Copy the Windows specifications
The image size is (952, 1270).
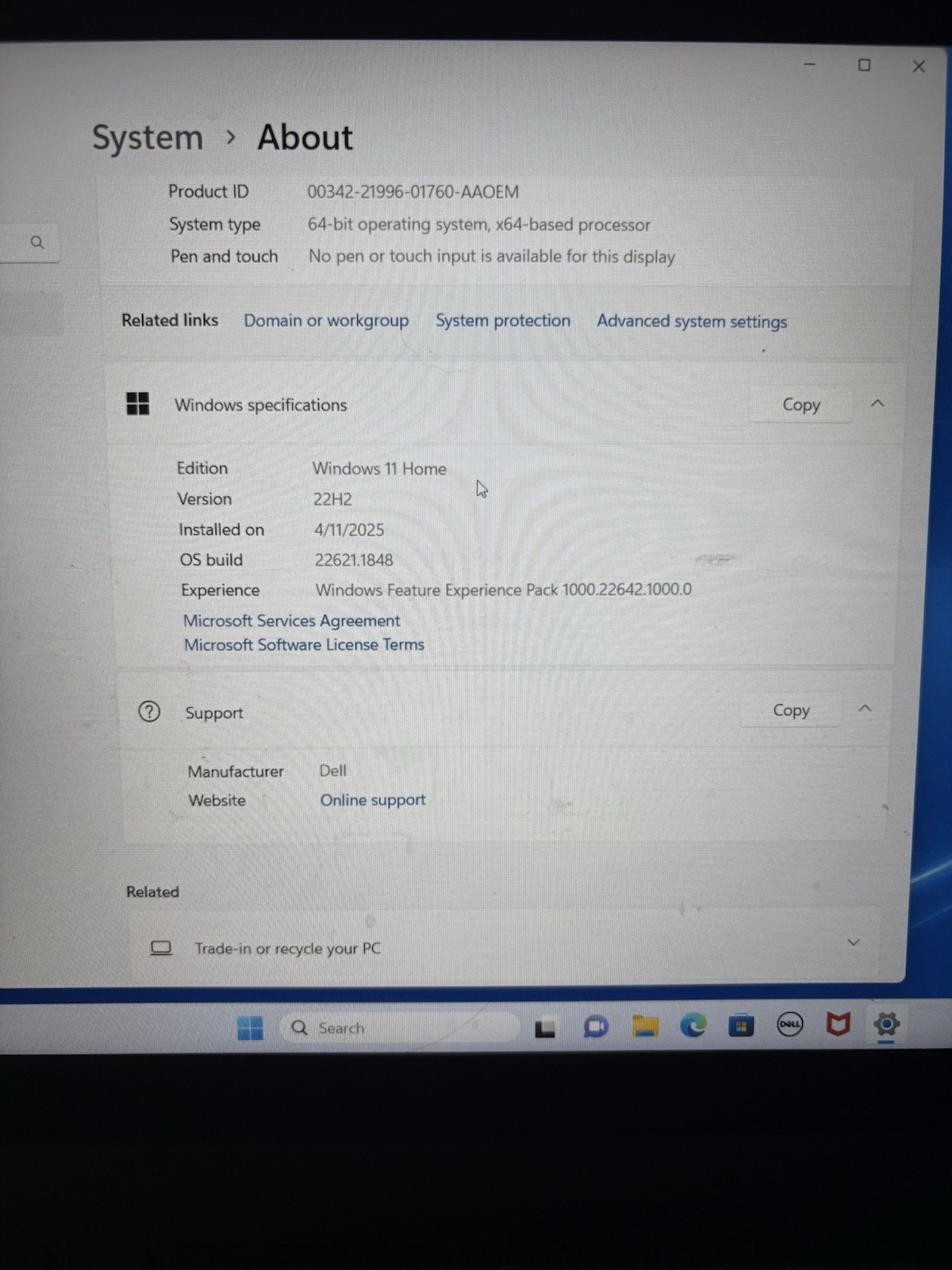[x=801, y=405]
